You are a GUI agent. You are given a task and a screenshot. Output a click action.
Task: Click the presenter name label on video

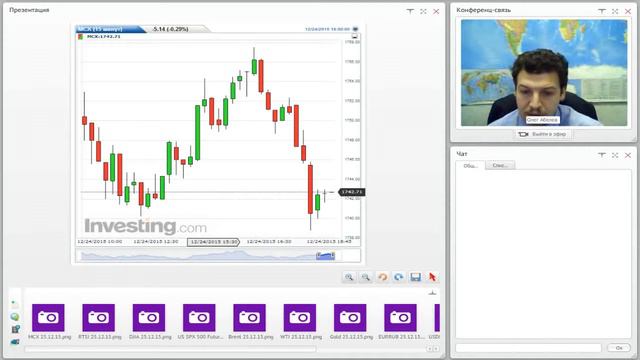point(542,120)
